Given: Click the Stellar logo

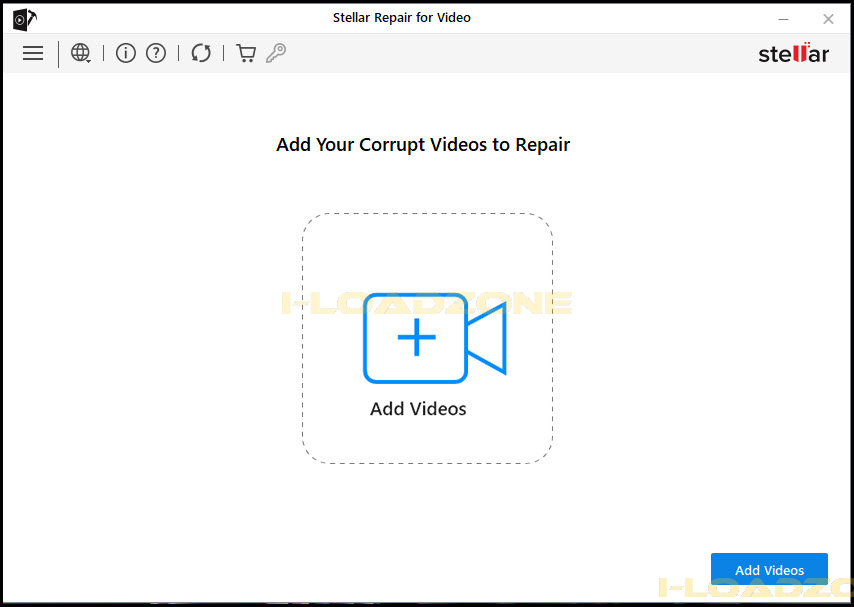Looking at the screenshot, I should pyautogui.click(x=794, y=53).
